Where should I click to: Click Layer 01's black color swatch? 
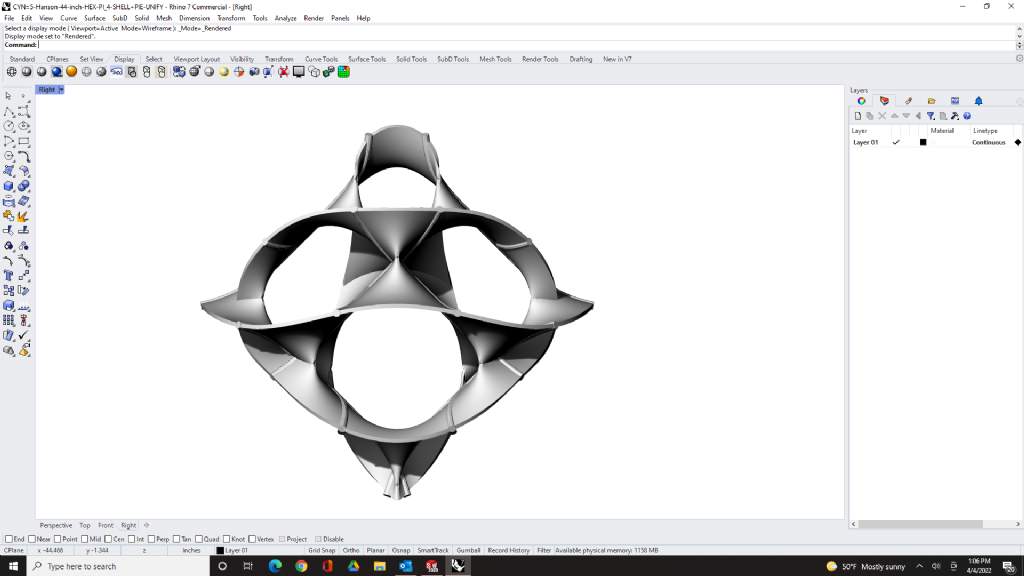pyautogui.click(x=923, y=142)
